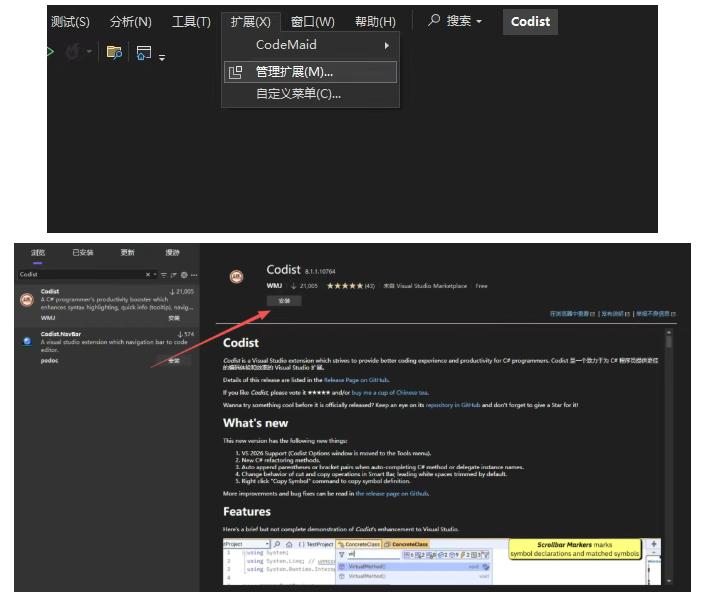Click the search icon in the demo navigation bar
Image resolution: width=725 pixels, height=607 pixels.
pos(277,545)
